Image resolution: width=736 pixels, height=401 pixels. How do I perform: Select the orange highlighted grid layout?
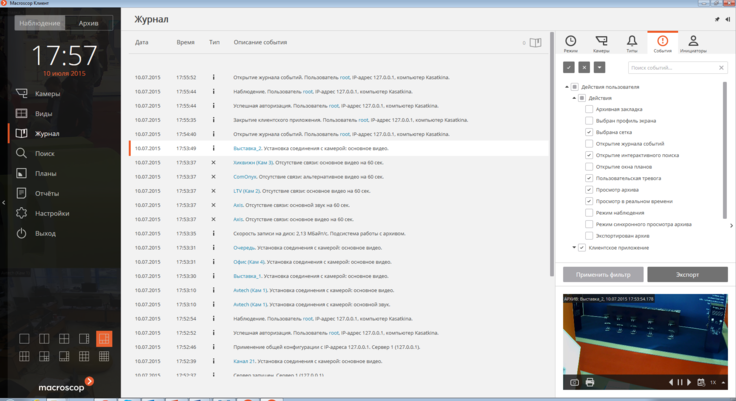[x=104, y=339]
